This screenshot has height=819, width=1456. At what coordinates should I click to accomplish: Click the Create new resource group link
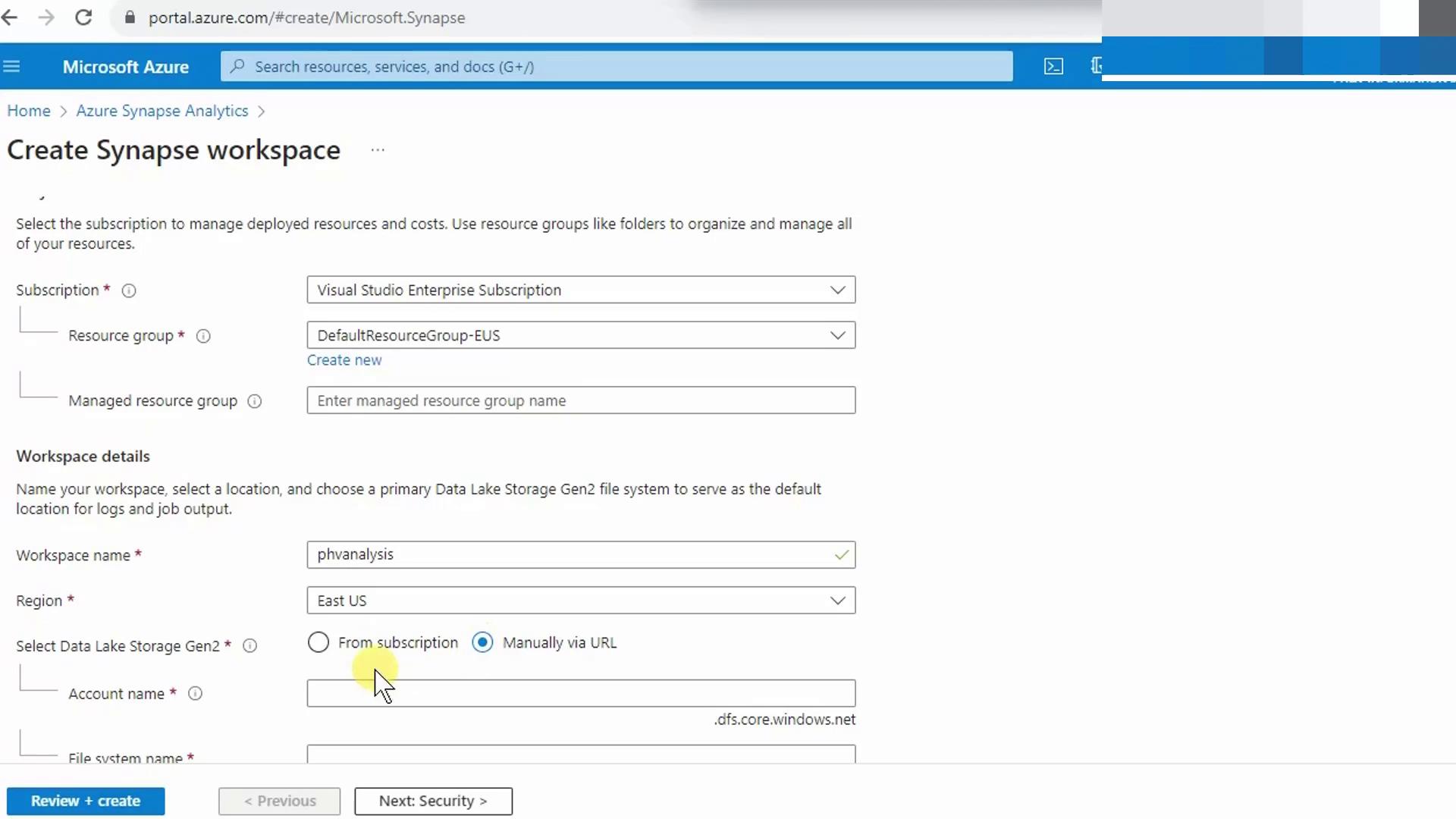pos(344,360)
